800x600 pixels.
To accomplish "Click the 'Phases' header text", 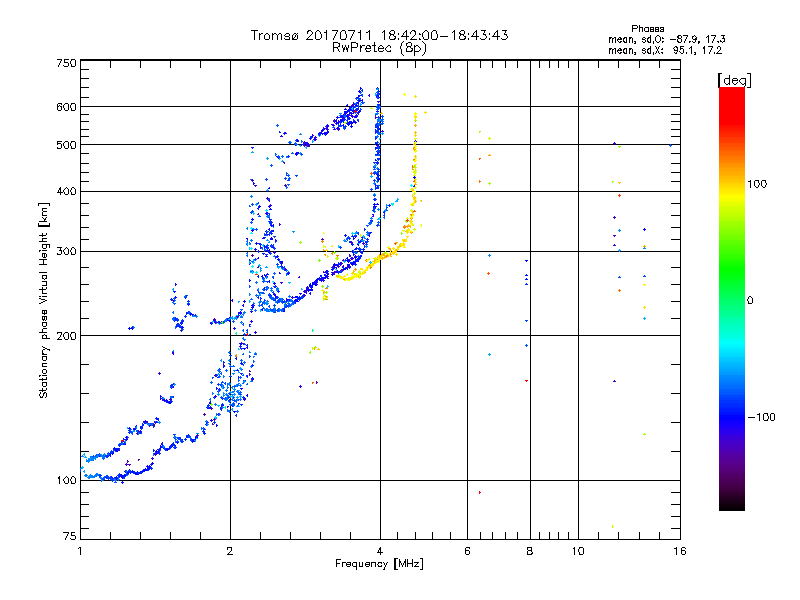I will 647,29.
